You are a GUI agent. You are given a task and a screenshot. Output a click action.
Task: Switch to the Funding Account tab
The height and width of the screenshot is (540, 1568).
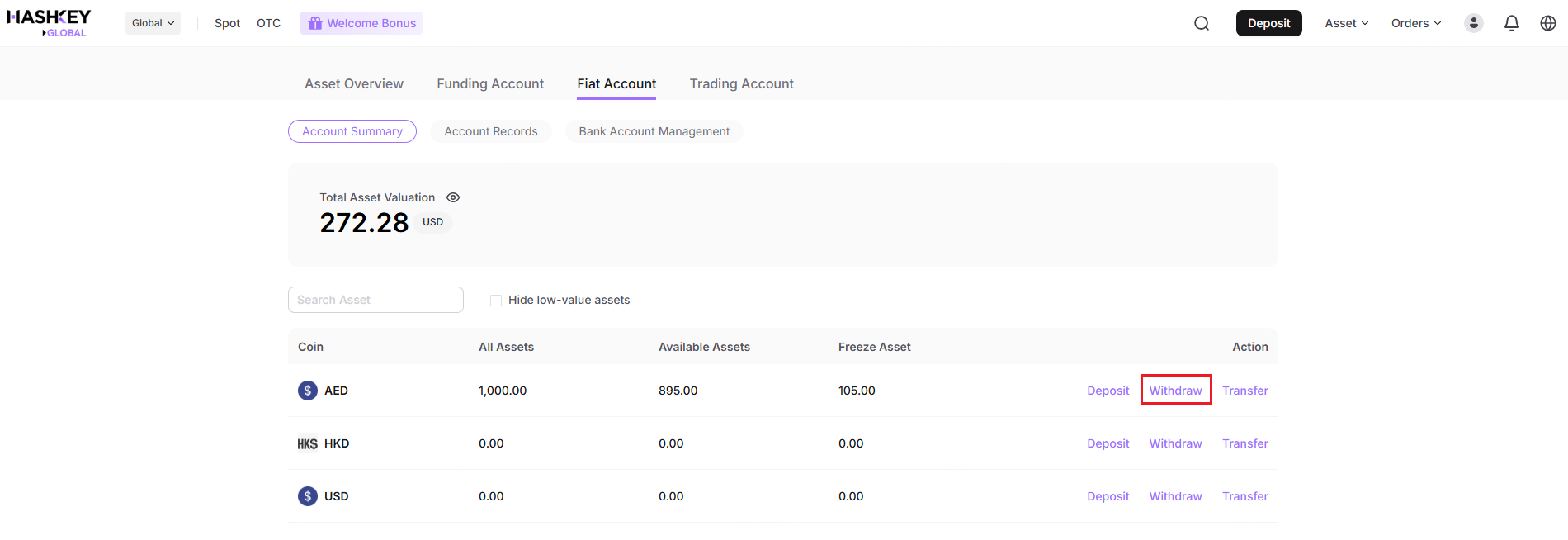tap(490, 83)
